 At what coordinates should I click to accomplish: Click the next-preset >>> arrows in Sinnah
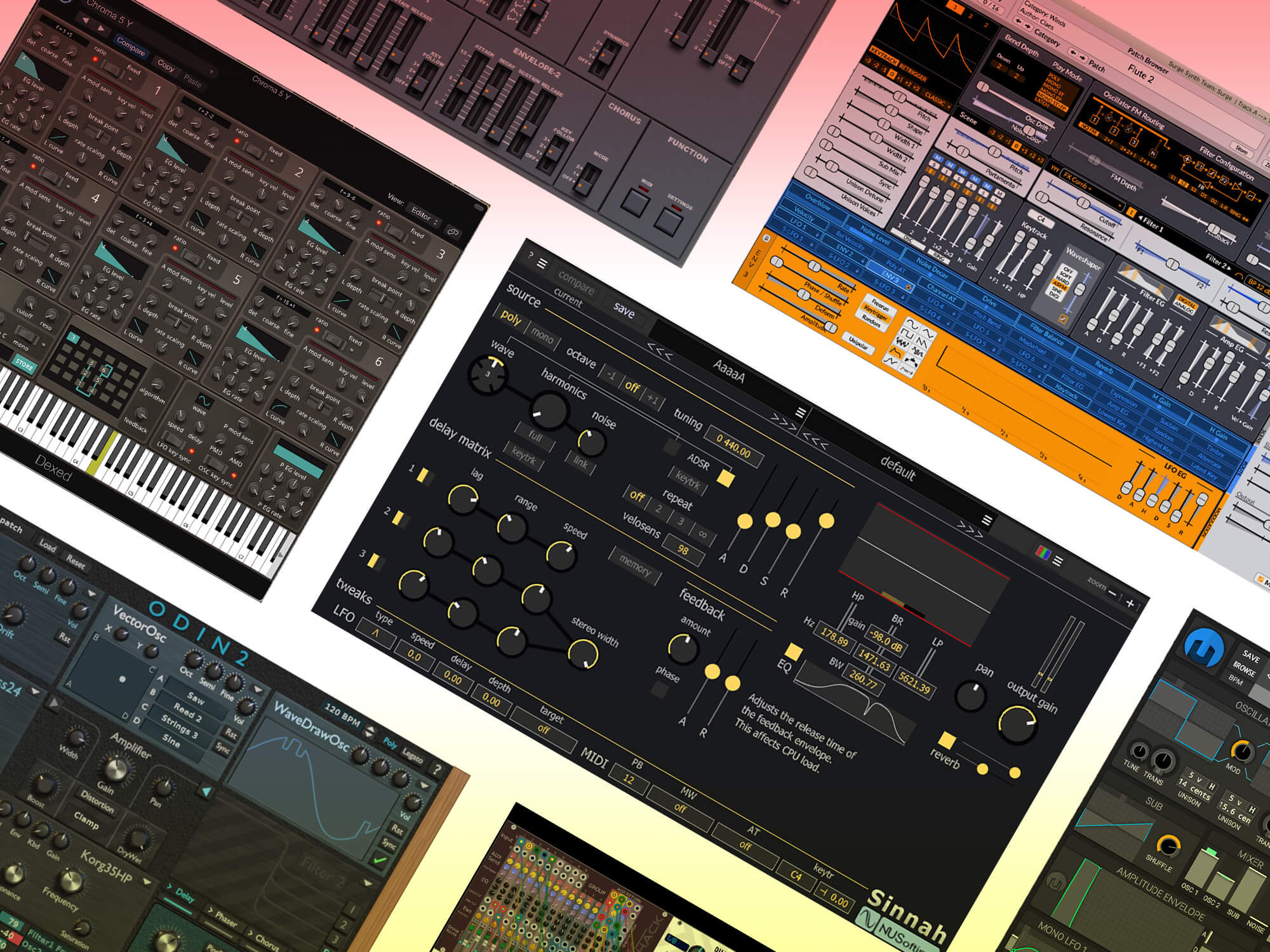[x=783, y=421]
